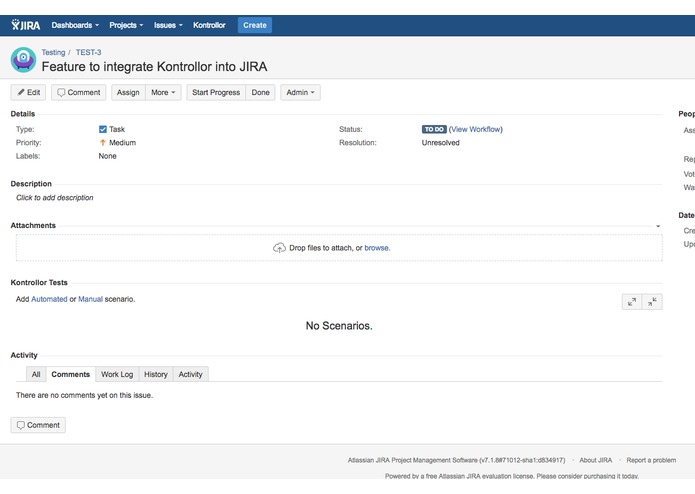This screenshot has width=695, height=494.
Task: Open Kontrollor from the top navigation
Action: coord(209,25)
